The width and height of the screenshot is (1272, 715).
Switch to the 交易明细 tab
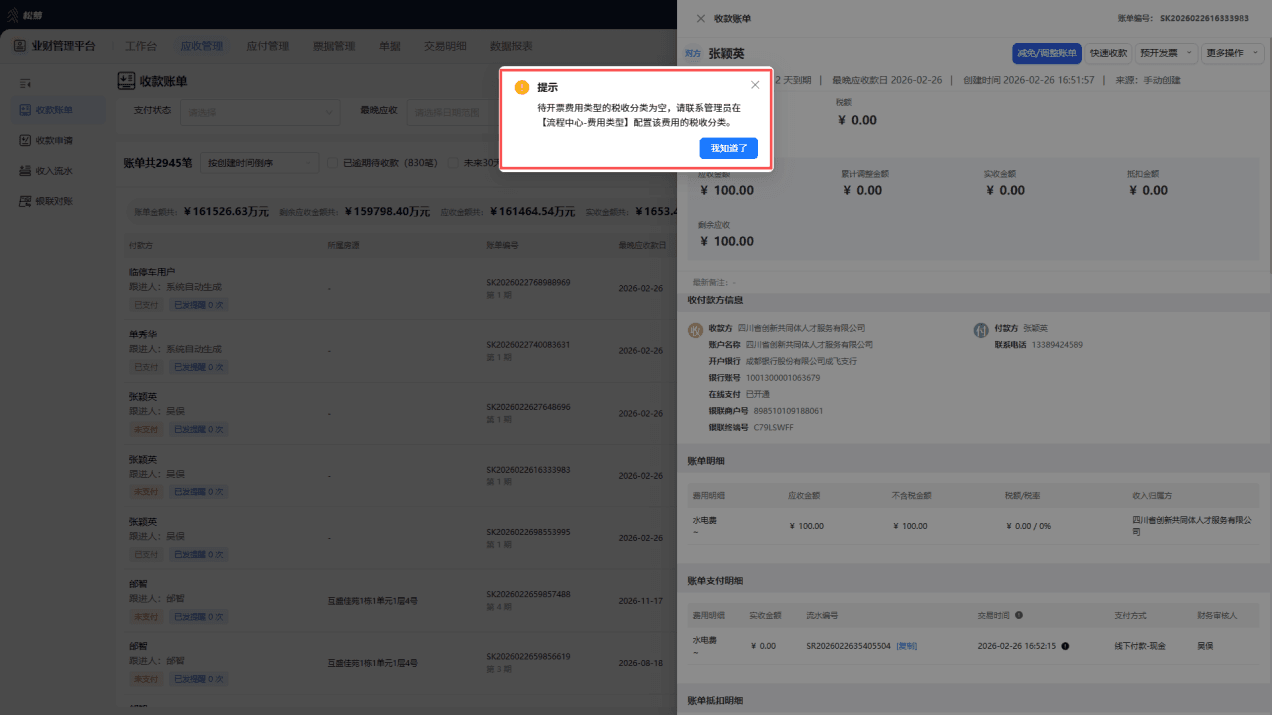(x=445, y=46)
